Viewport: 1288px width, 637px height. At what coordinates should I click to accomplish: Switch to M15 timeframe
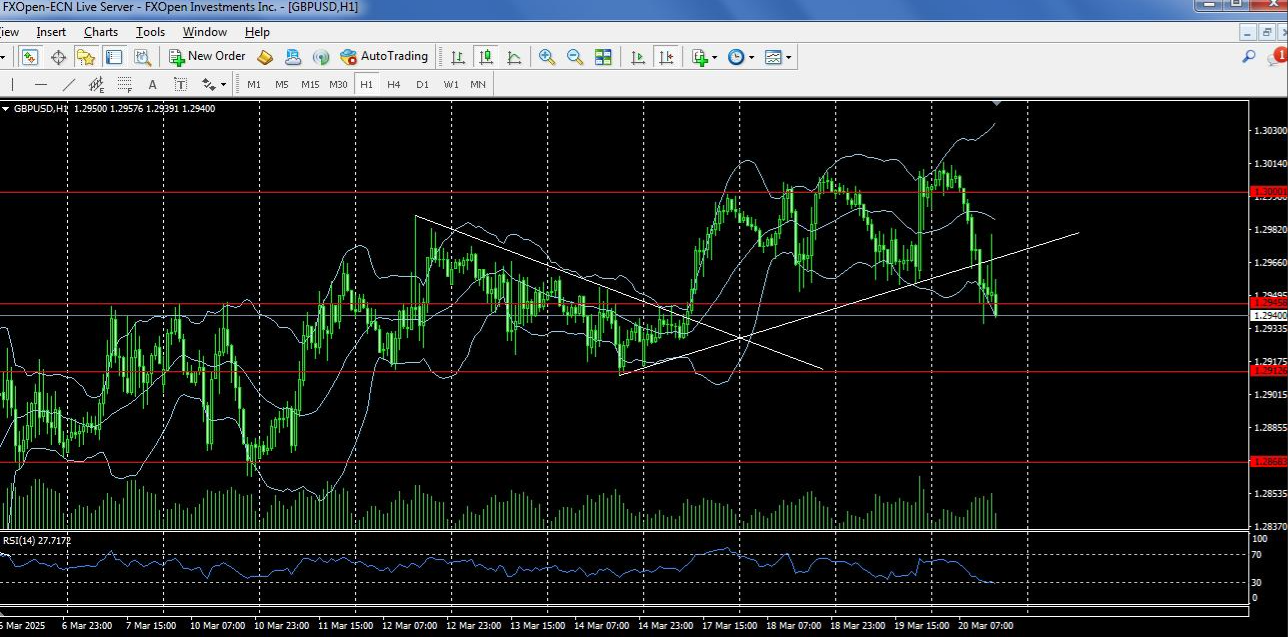click(x=310, y=84)
